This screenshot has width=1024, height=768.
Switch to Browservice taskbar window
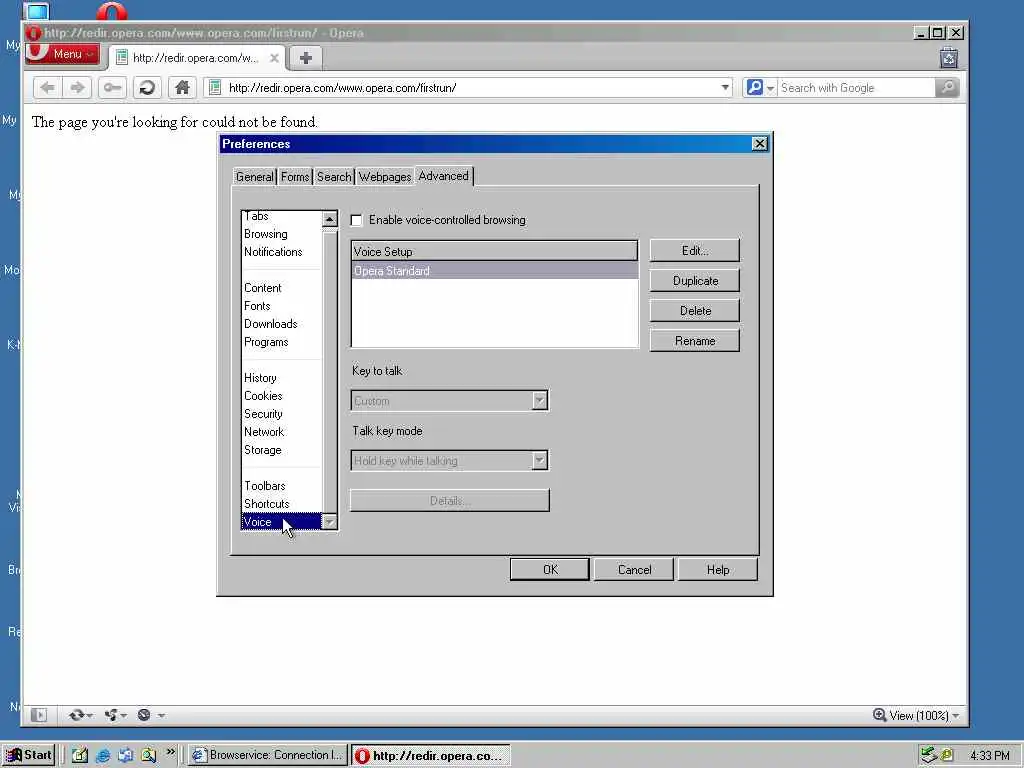pyautogui.click(x=268, y=756)
